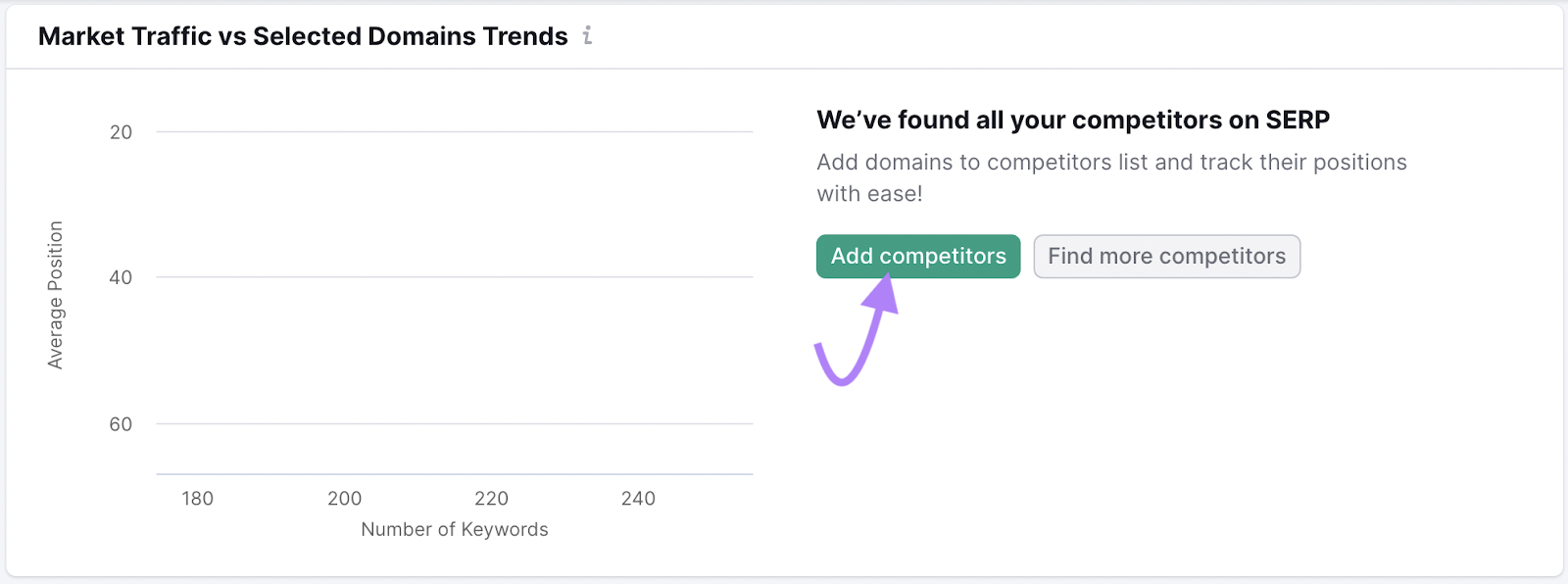This screenshot has width=1568, height=584.
Task: Click the 240 tick on keywords axis
Action: point(638,499)
